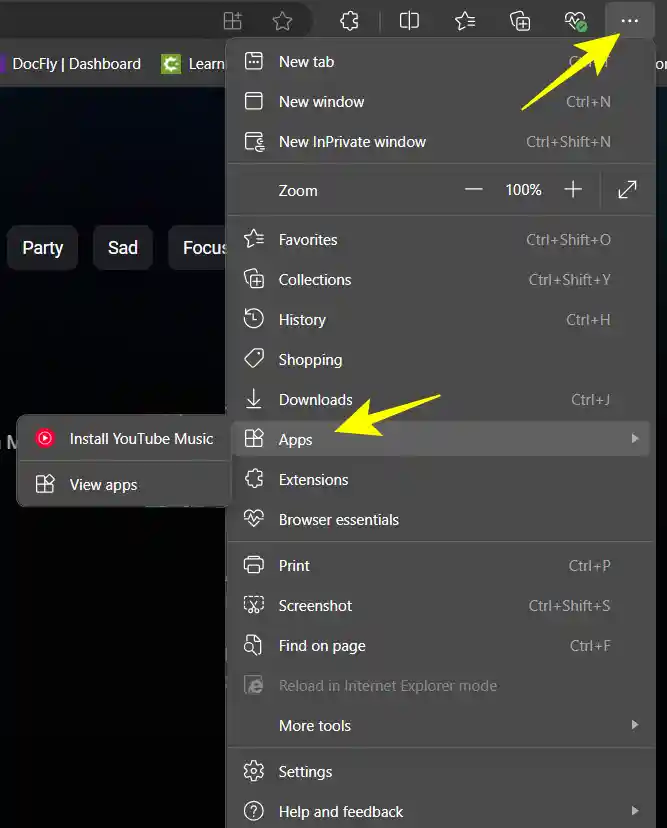Click the Extensions puzzle icon in menu
The image size is (667, 828).
click(x=254, y=478)
